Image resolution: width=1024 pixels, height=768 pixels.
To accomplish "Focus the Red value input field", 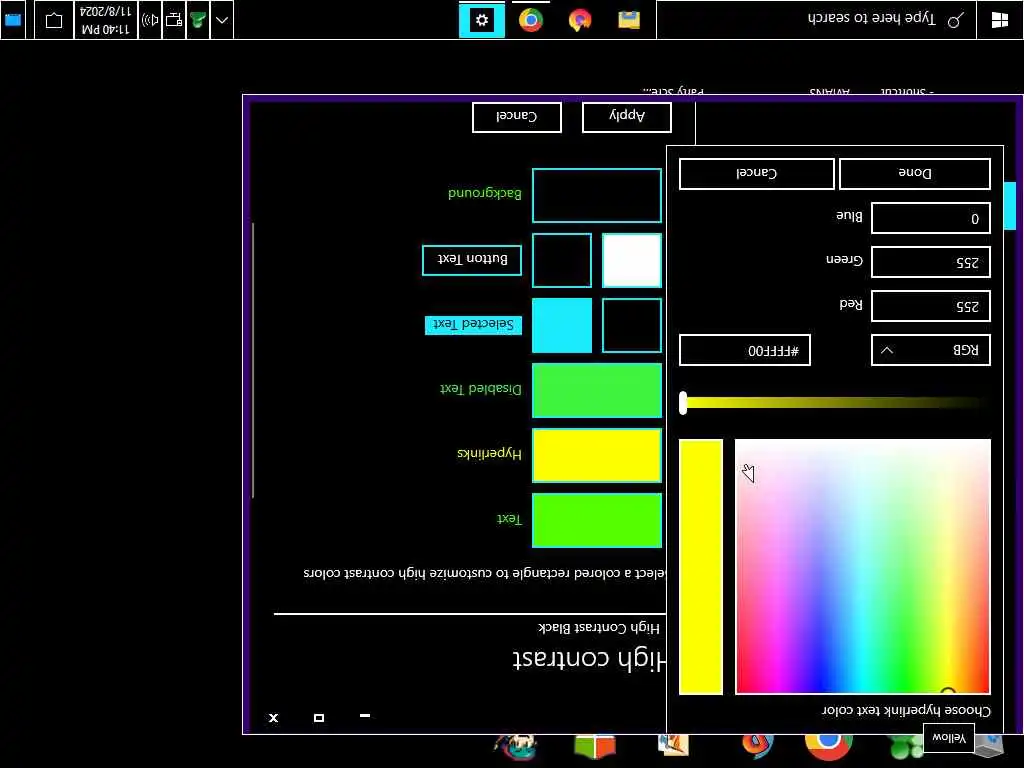I will pyautogui.click(x=931, y=306).
